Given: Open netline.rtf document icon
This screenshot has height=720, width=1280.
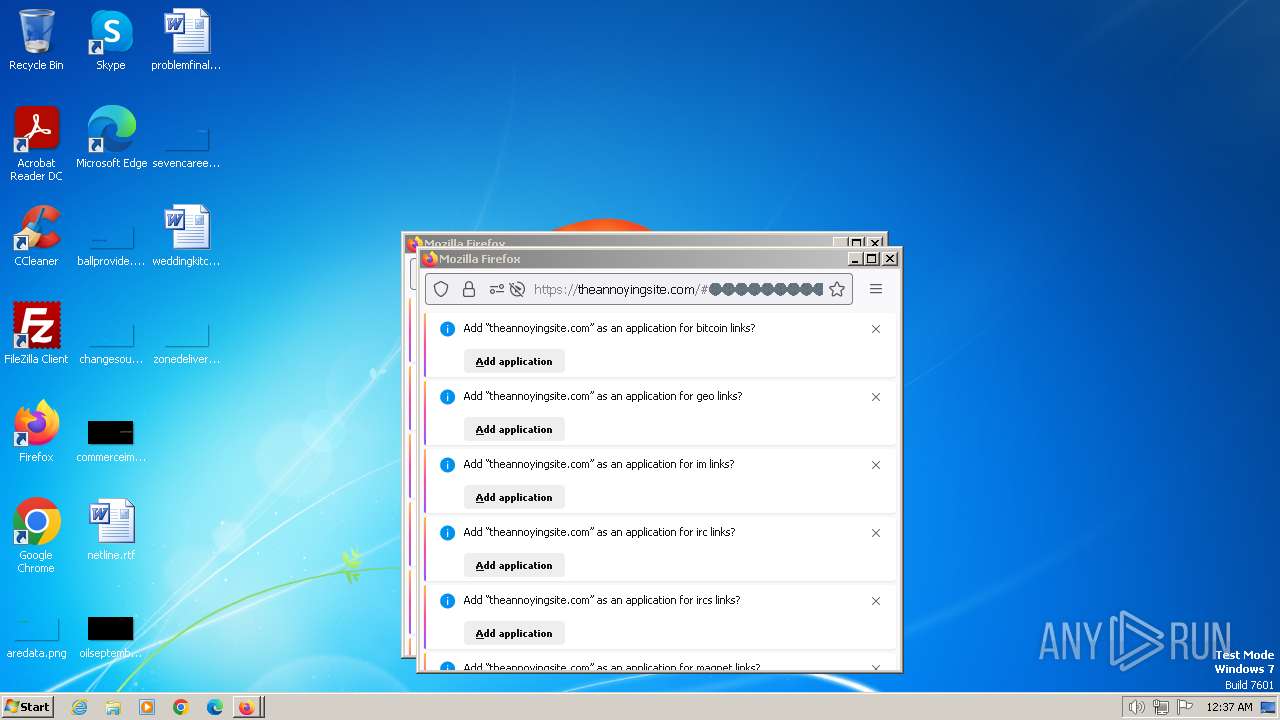Looking at the screenshot, I should click(x=111, y=529).
